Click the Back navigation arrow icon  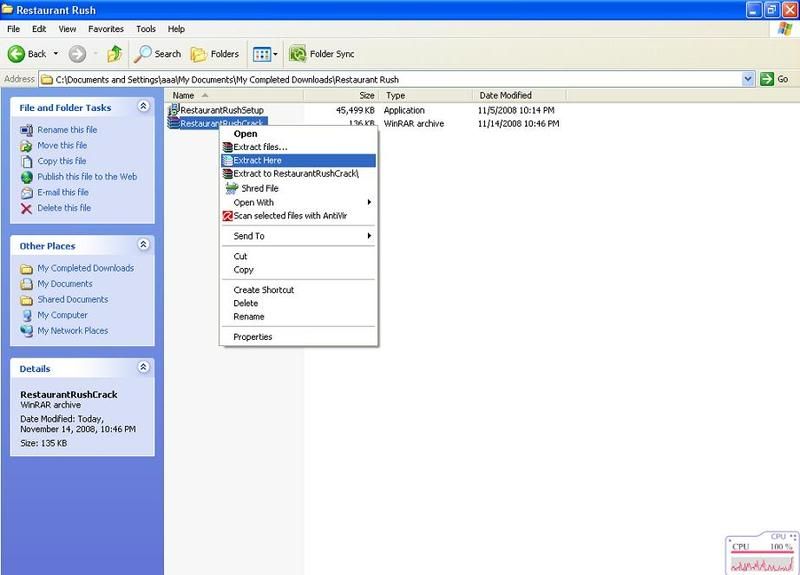(17, 53)
